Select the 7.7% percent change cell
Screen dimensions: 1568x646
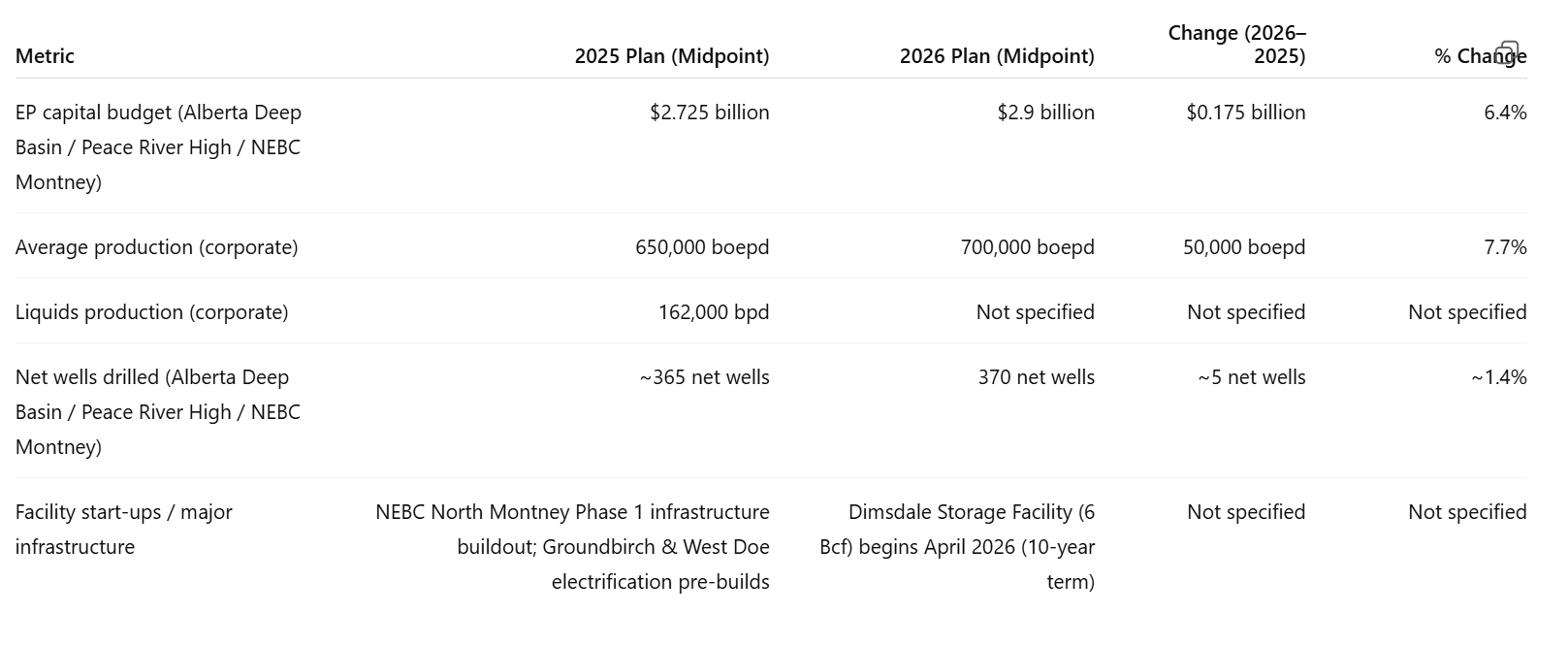tap(1505, 247)
